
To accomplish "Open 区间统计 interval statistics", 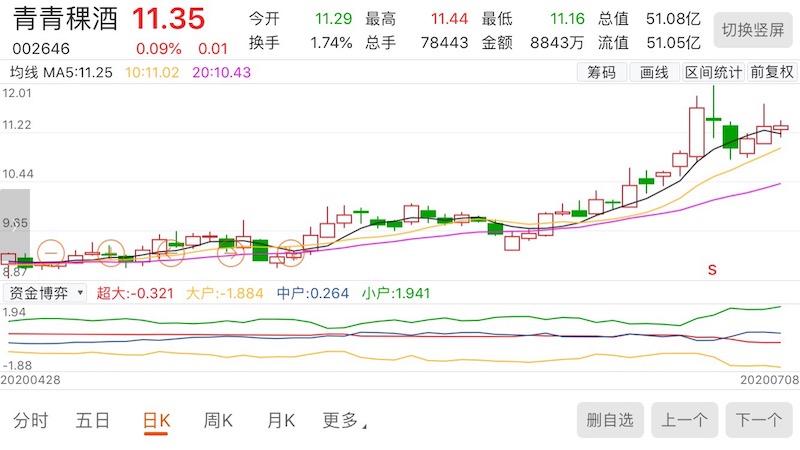I will click(x=713, y=72).
